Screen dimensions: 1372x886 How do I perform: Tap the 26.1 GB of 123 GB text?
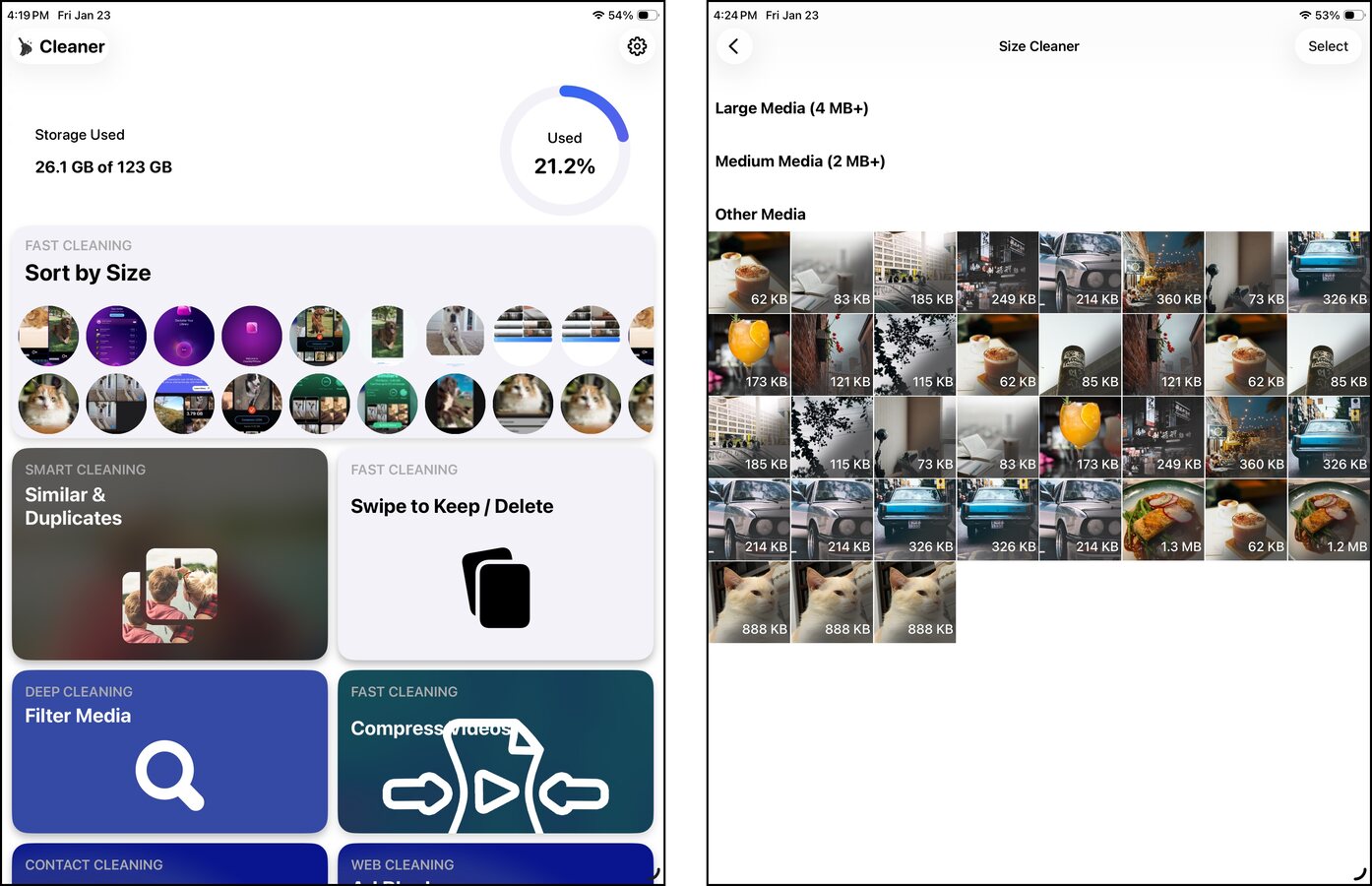pyautogui.click(x=103, y=167)
